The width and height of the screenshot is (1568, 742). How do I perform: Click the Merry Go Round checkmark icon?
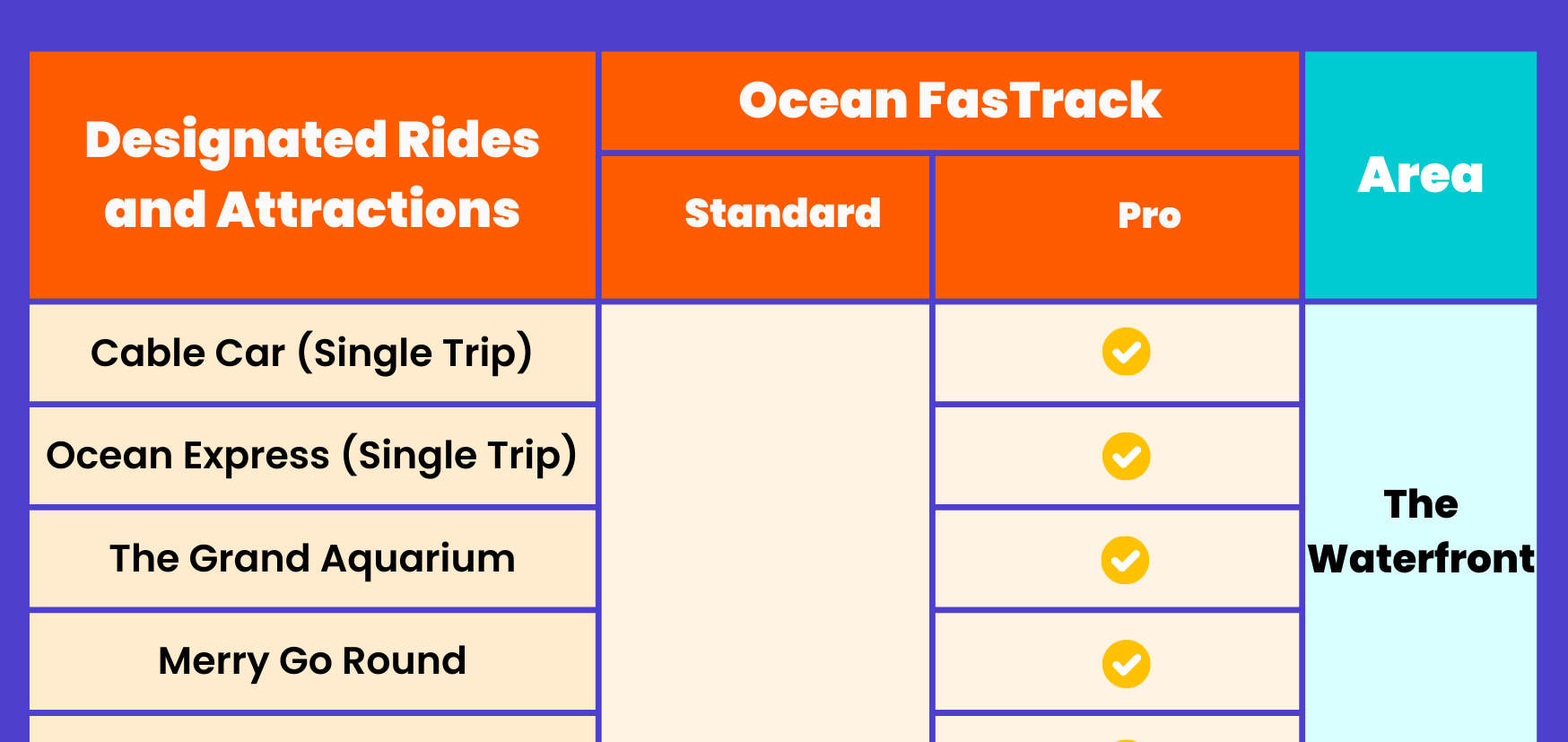pyautogui.click(x=1126, y=664)
